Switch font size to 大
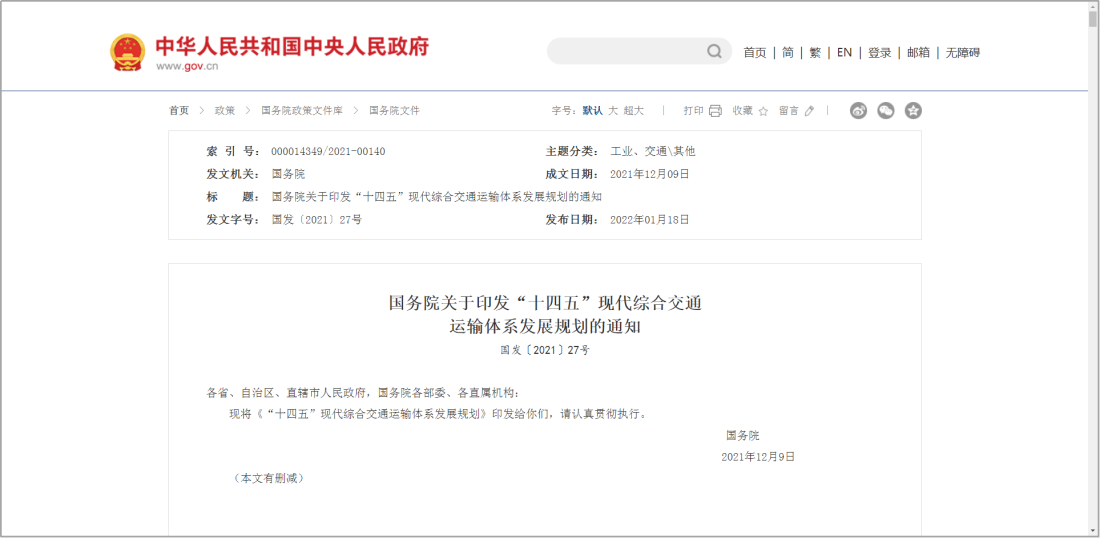Viewport: 1100px width, 538px height. coord(613,111)
